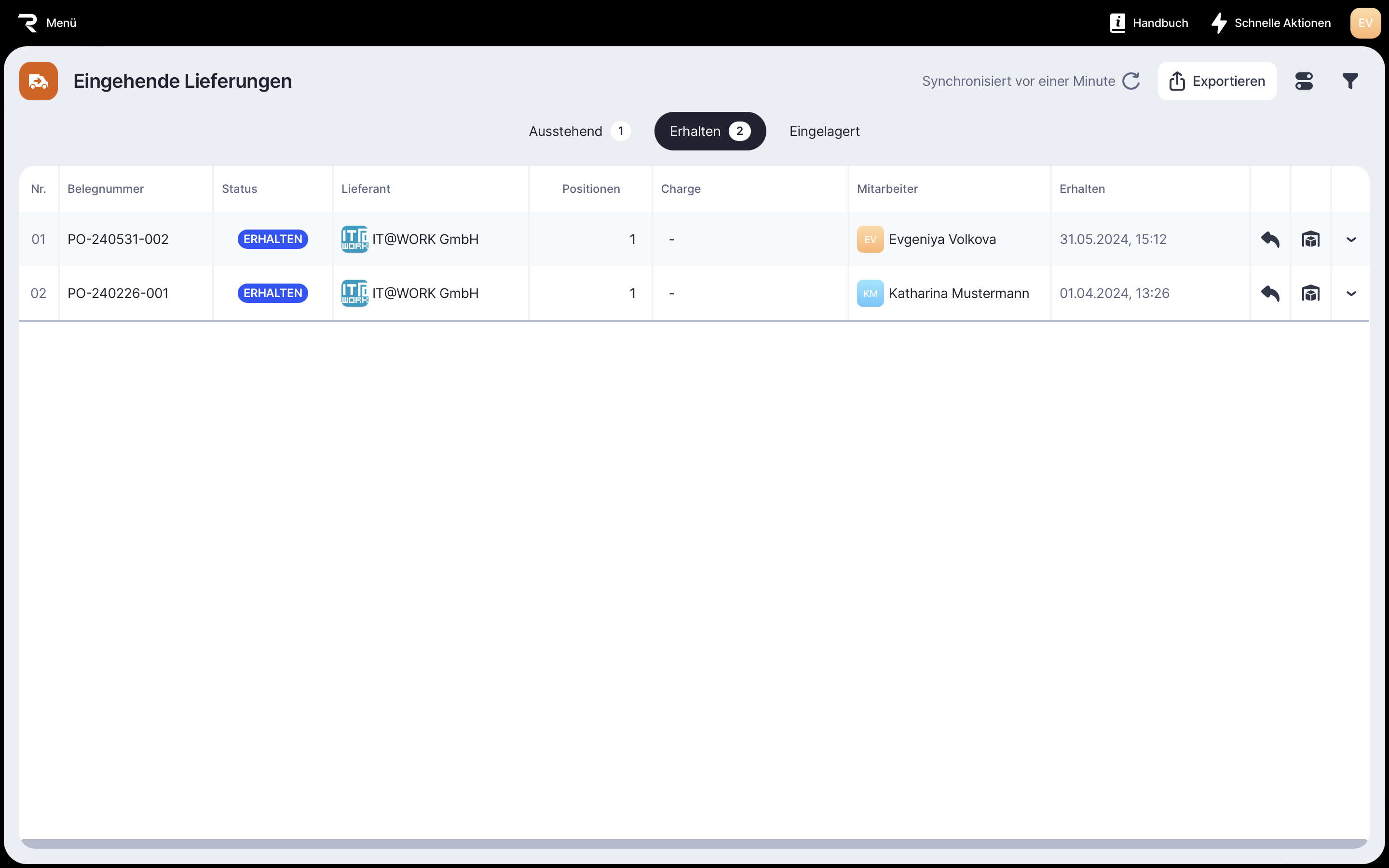Click the warehouse storage icon for PO-240531-002
1389x868 pixels.
point(1310,239)
